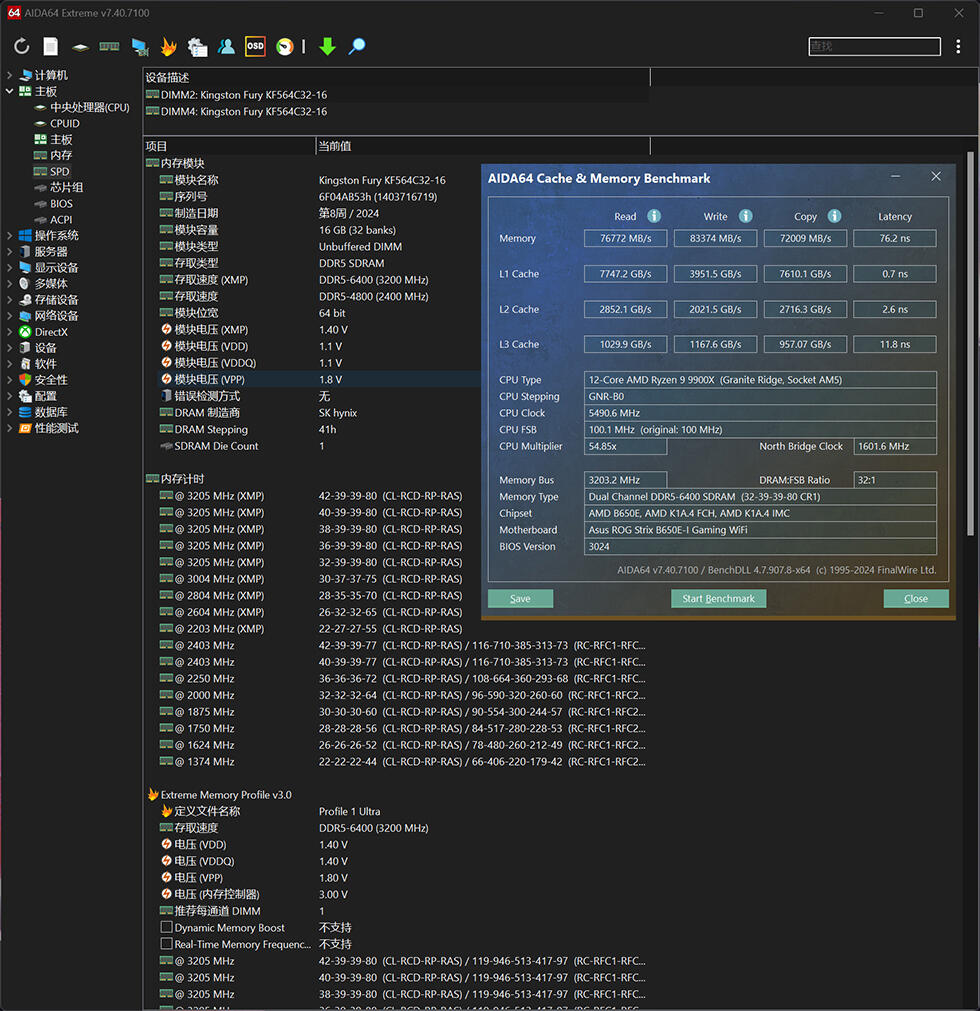Click the 设备描述 column header
The width and height of the screenshot is (980, 1011).
pos(396,77)
